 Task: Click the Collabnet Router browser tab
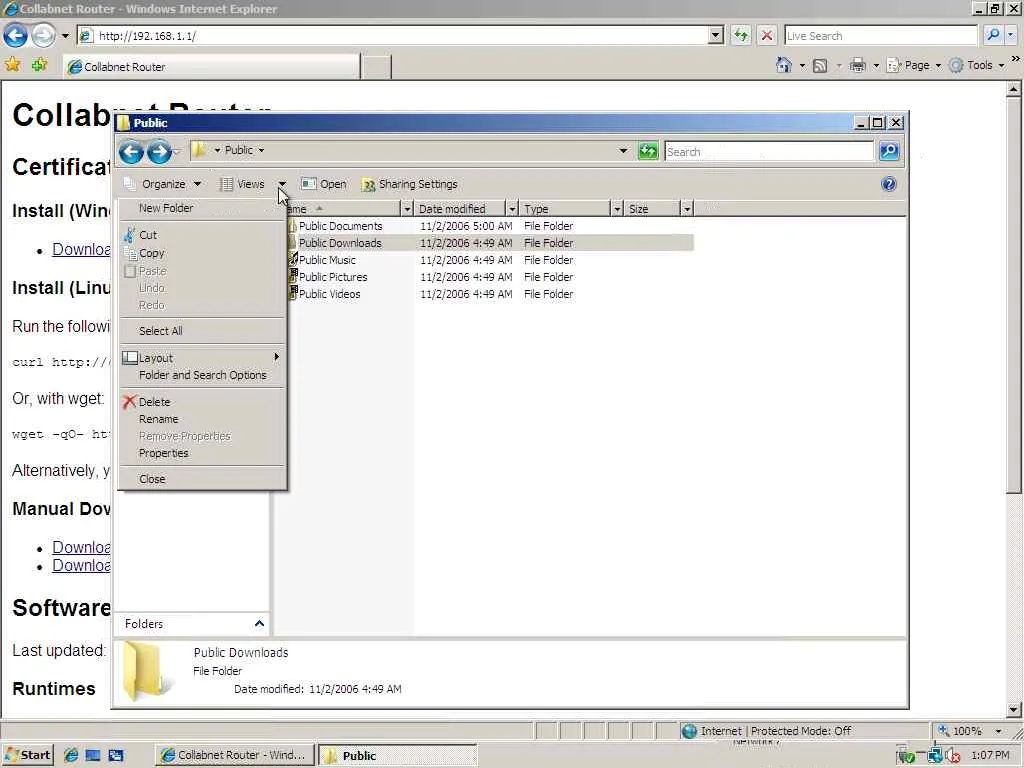pos(212,67)
